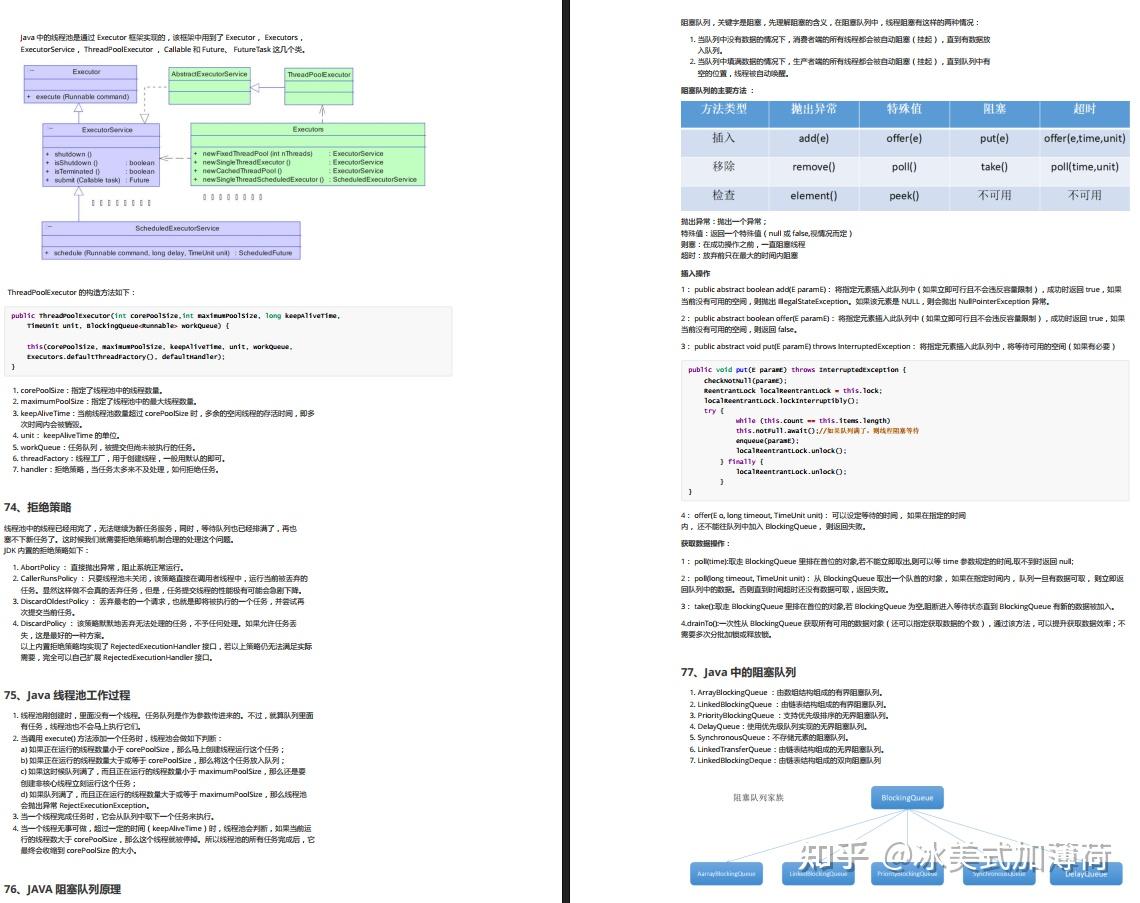The width and height of the screenshot is (1140, 903).
Task: Click the 'poll(time,unit)' table cell
Action: tap(1084, 166)
